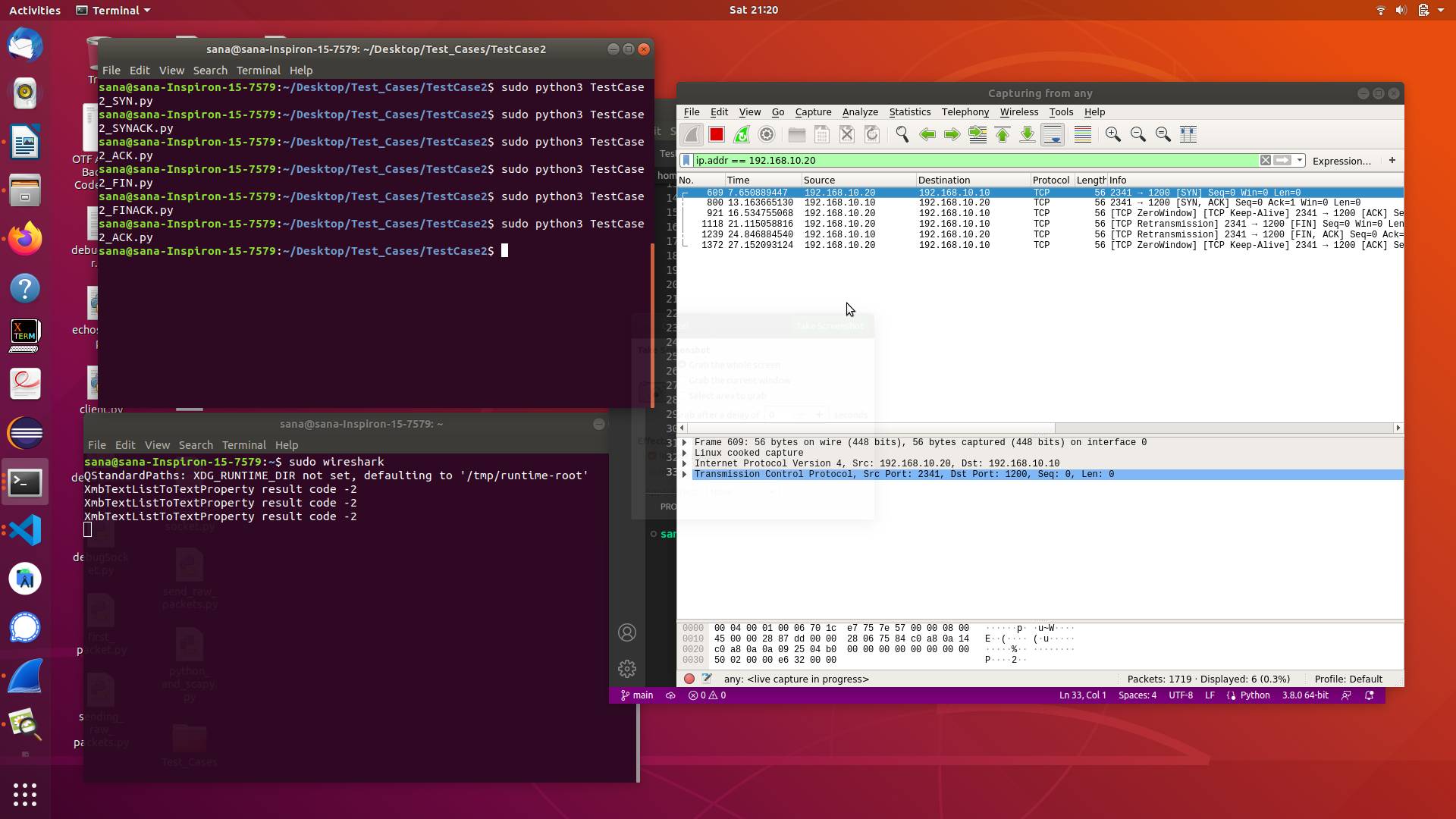
Task: Select packet number 800 row
Action: pyautogui.click(x=1040, y=203)
